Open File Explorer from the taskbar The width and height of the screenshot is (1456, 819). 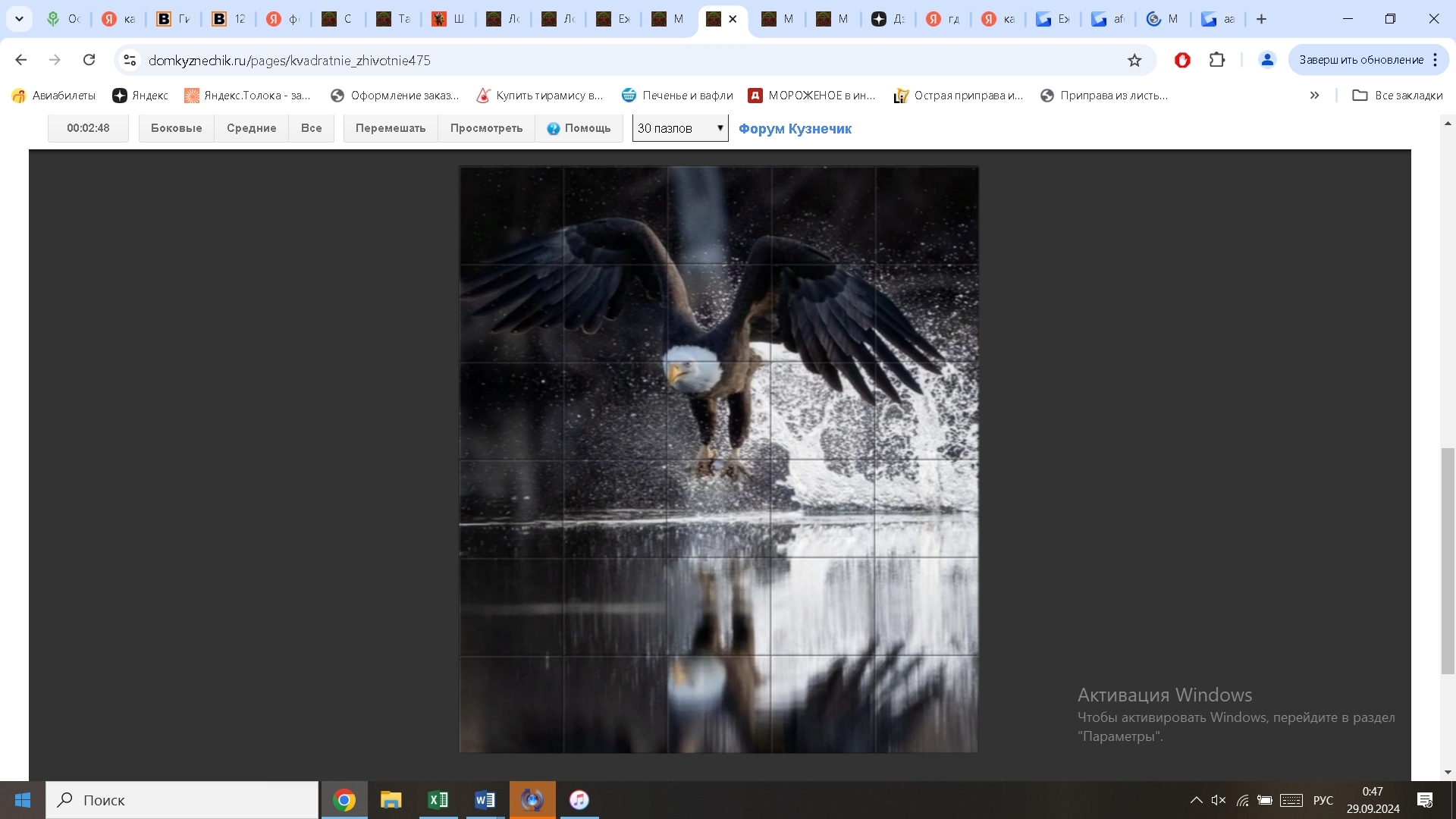coord(391,800)
